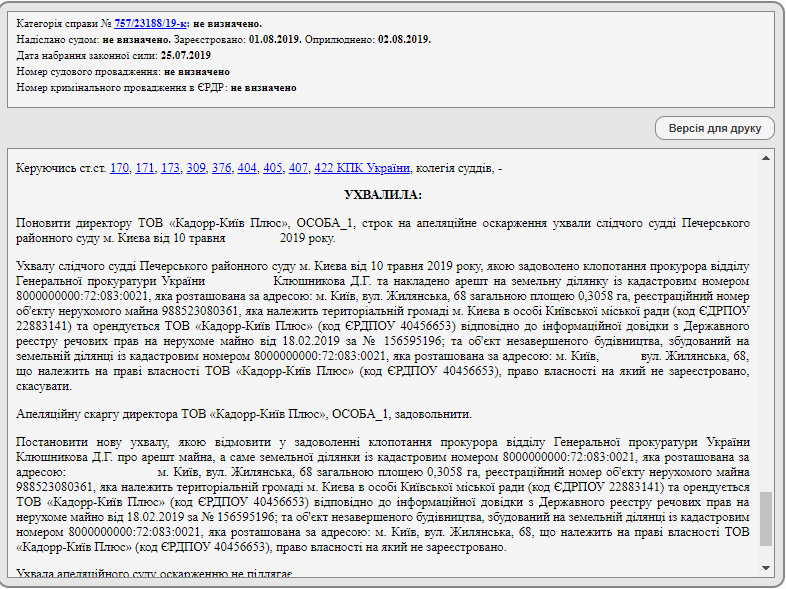Open article 404 link
Viewport: 786px width, 589px height.
[247, 168]
